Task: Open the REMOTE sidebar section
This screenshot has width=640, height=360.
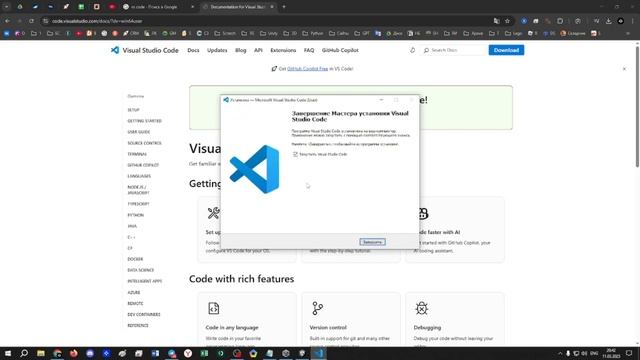Action: tap(135, 304)
